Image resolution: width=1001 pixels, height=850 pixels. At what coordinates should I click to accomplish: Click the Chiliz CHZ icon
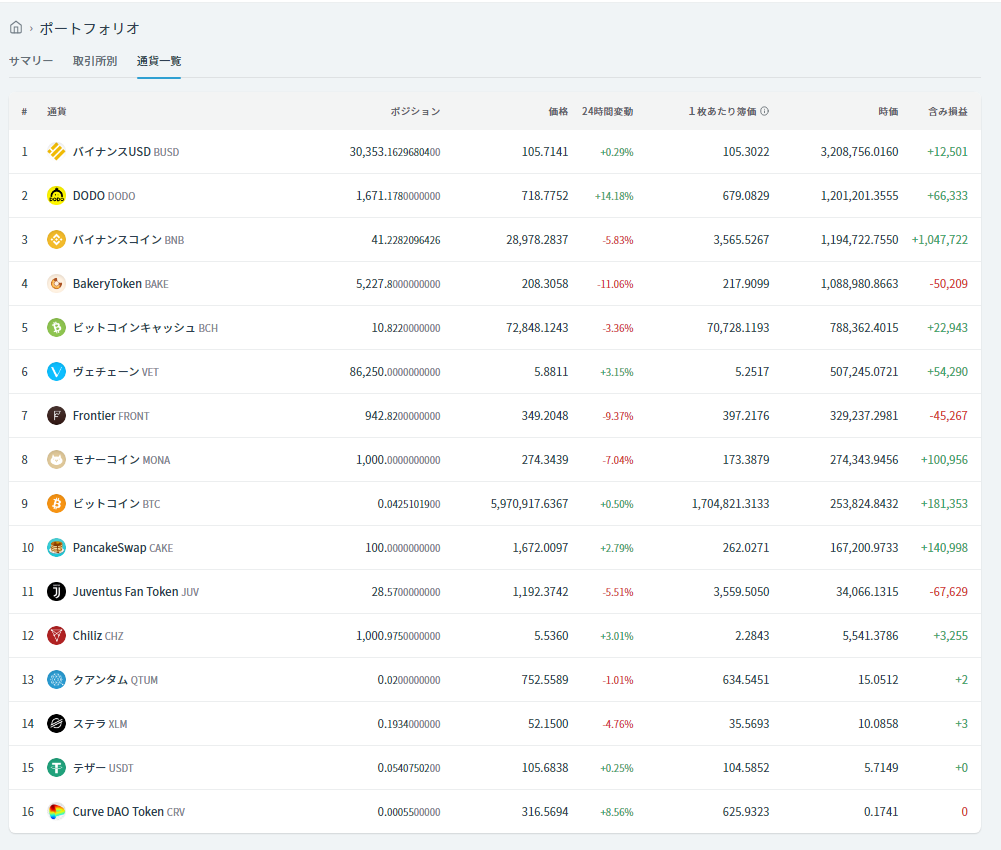click(x=56, y=636)
